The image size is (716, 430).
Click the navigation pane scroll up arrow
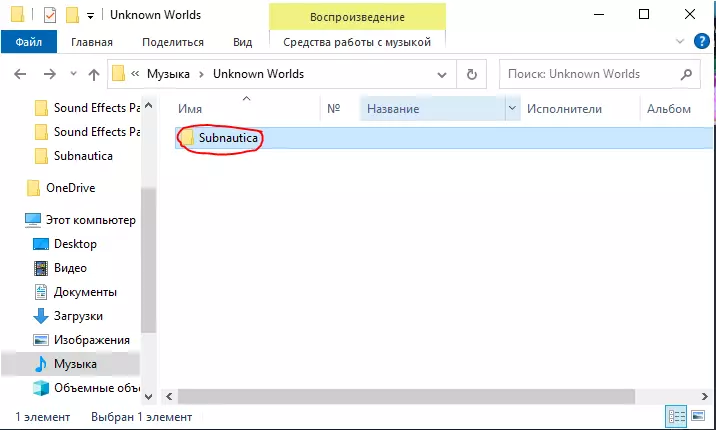tap(148, 105)
